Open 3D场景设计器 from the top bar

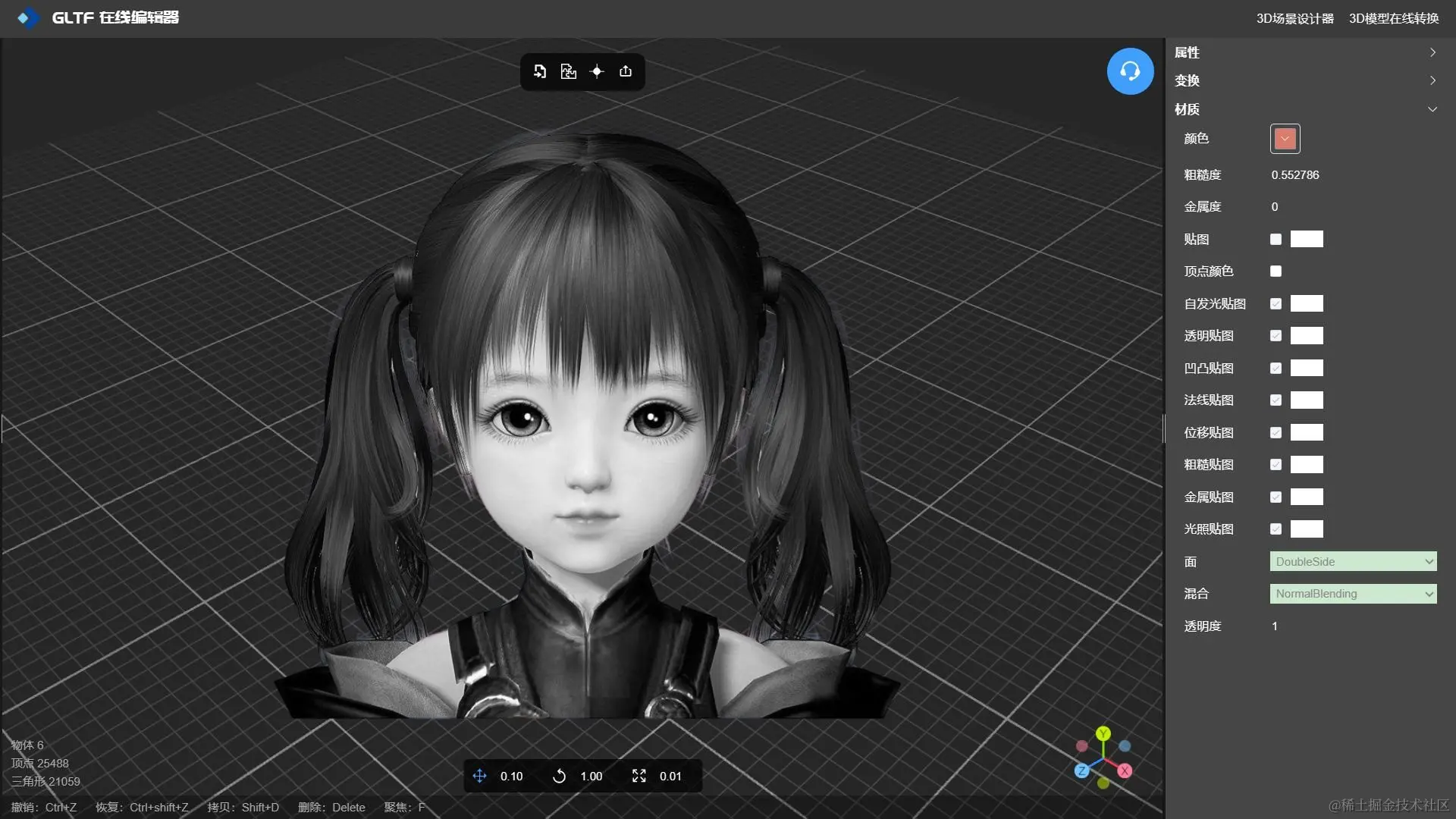tap(1294, 18)
